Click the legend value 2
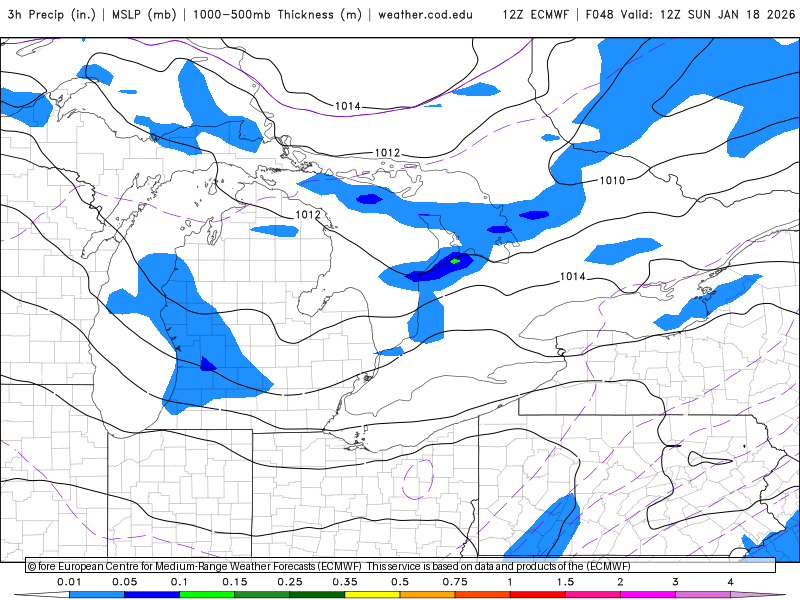Viewport: 800px width, 600px height. [620, 582]
